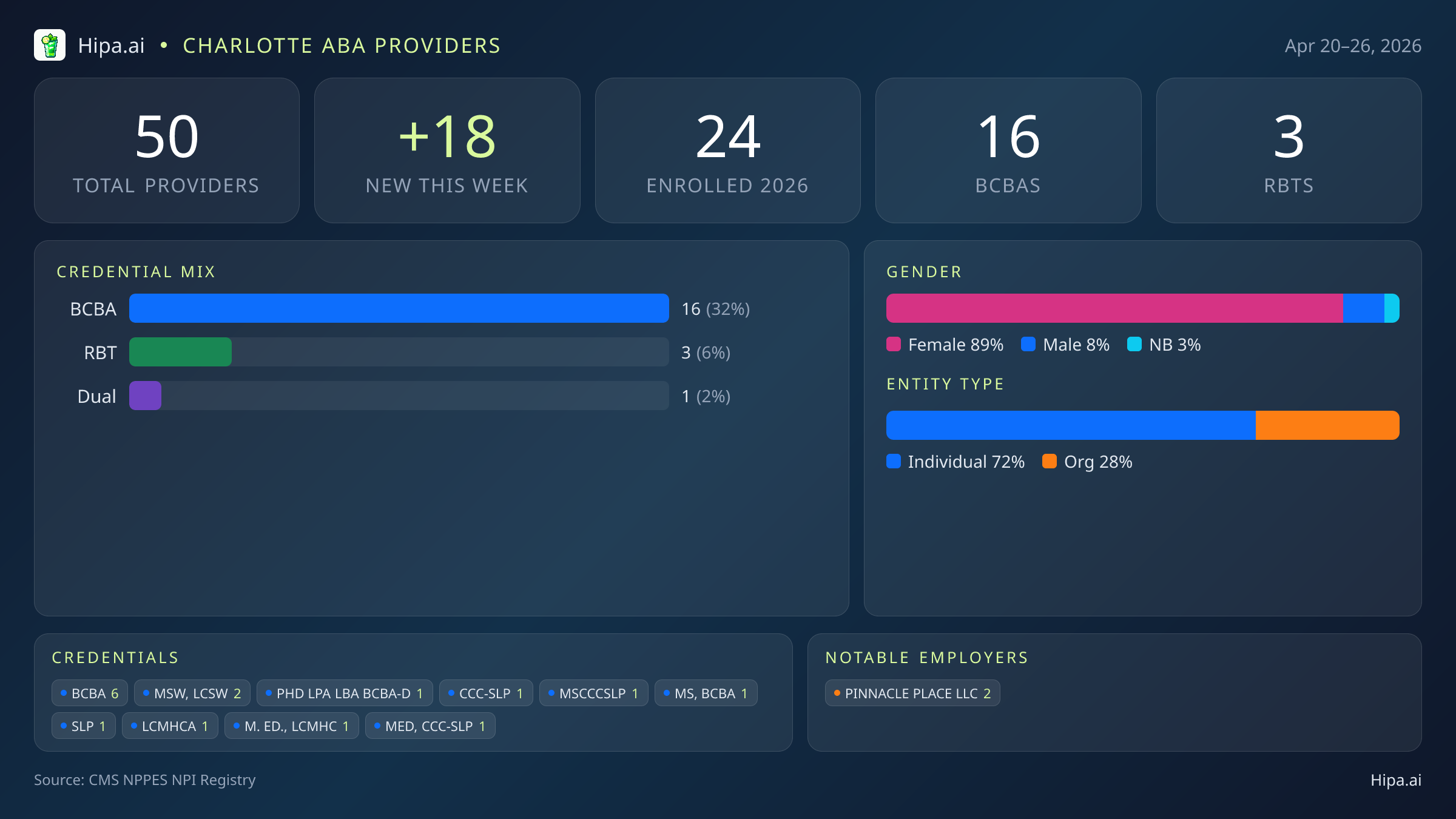Click the Apr 20–26, 2026 date label
Image resolution: width=1456 pixels, height=819 pixels.
point(1352,46)
